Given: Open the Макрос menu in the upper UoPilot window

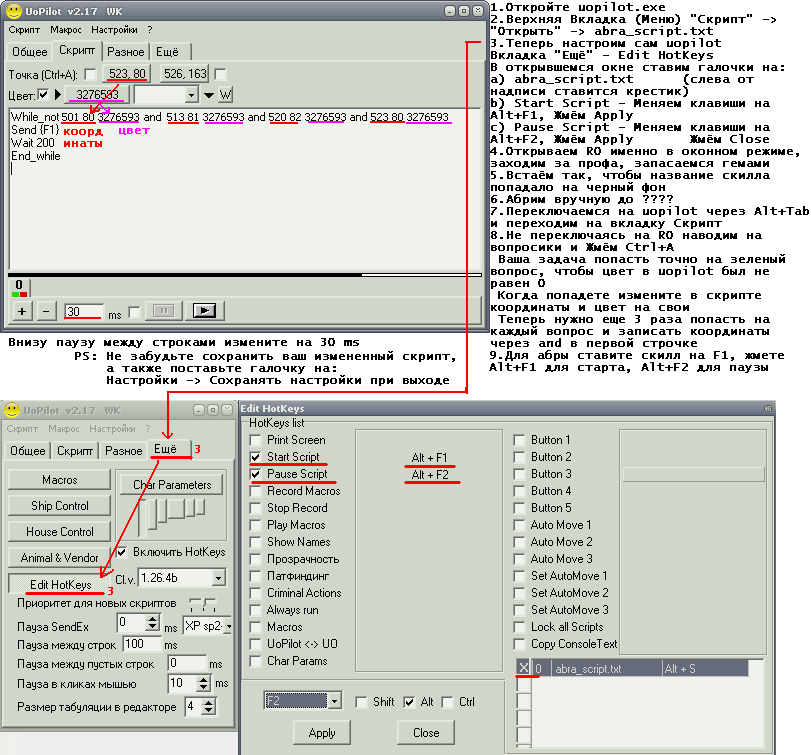Looking at the screenshot, I should coord(66,30).
